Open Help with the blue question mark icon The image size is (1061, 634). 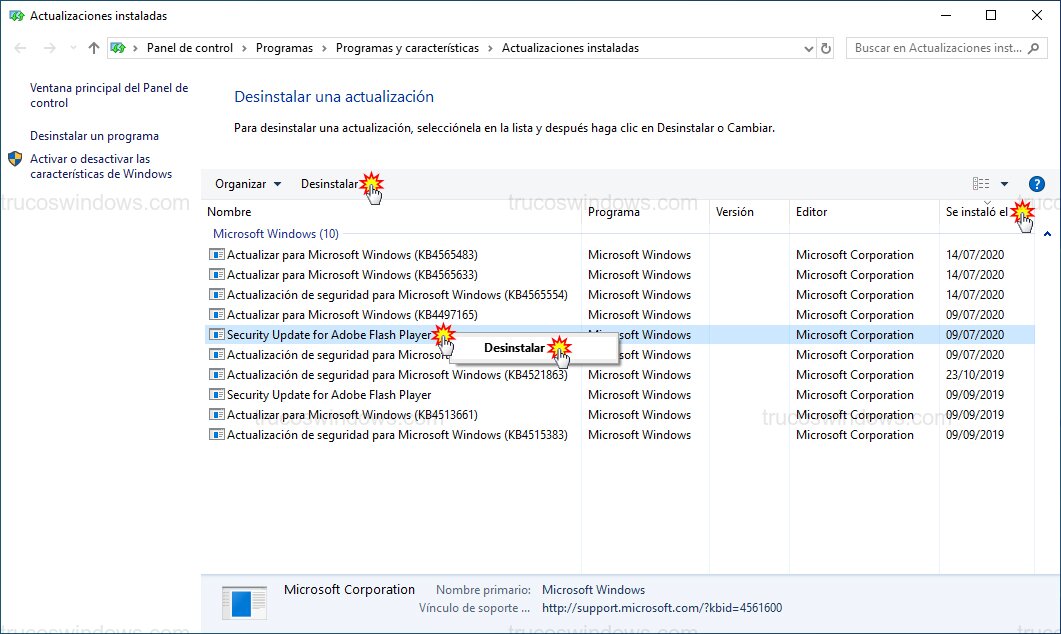click(x=1037, y=183)
